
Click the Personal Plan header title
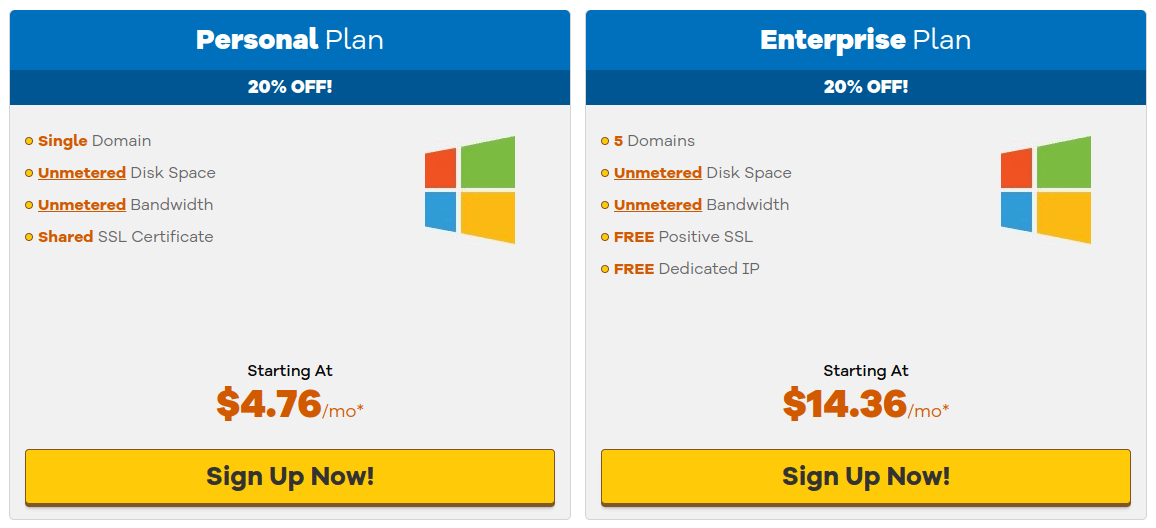click(290, 40)
